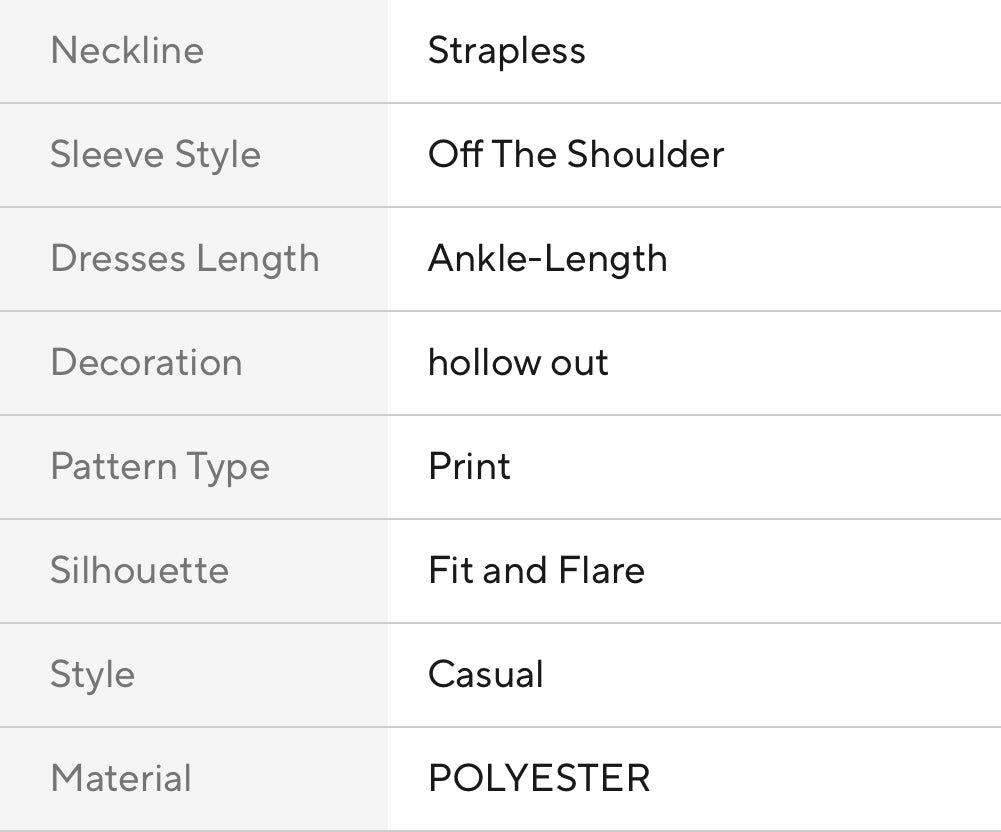Viewport: 1001px width, 832px height.
Task: Select the Fit and Flare value
Action: pyautogui.click(x=536, y=570)
